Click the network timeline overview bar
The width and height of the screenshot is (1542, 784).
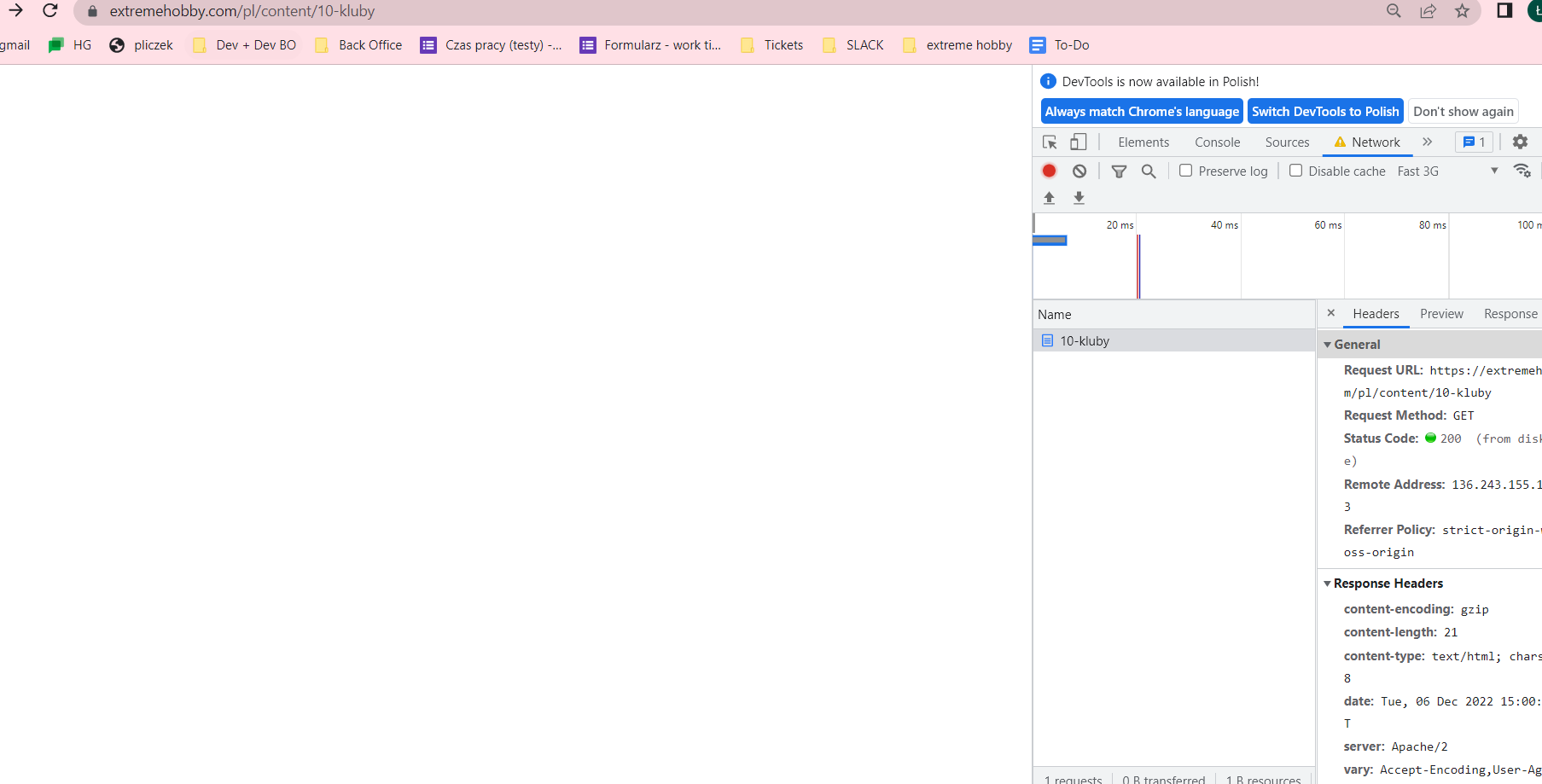[x=1050, y=241]
